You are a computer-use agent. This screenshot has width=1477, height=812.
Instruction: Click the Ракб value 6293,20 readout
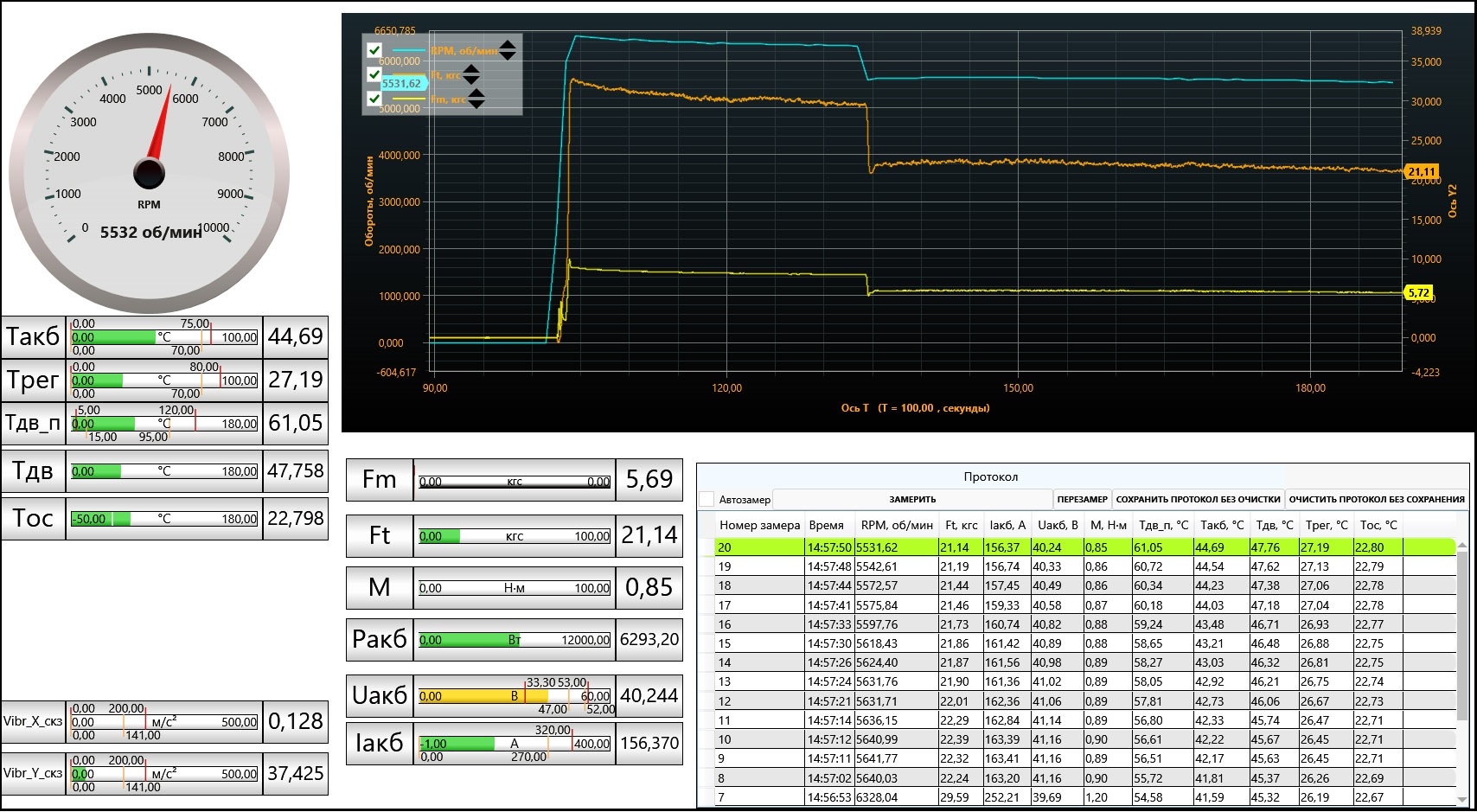point(649,640)
